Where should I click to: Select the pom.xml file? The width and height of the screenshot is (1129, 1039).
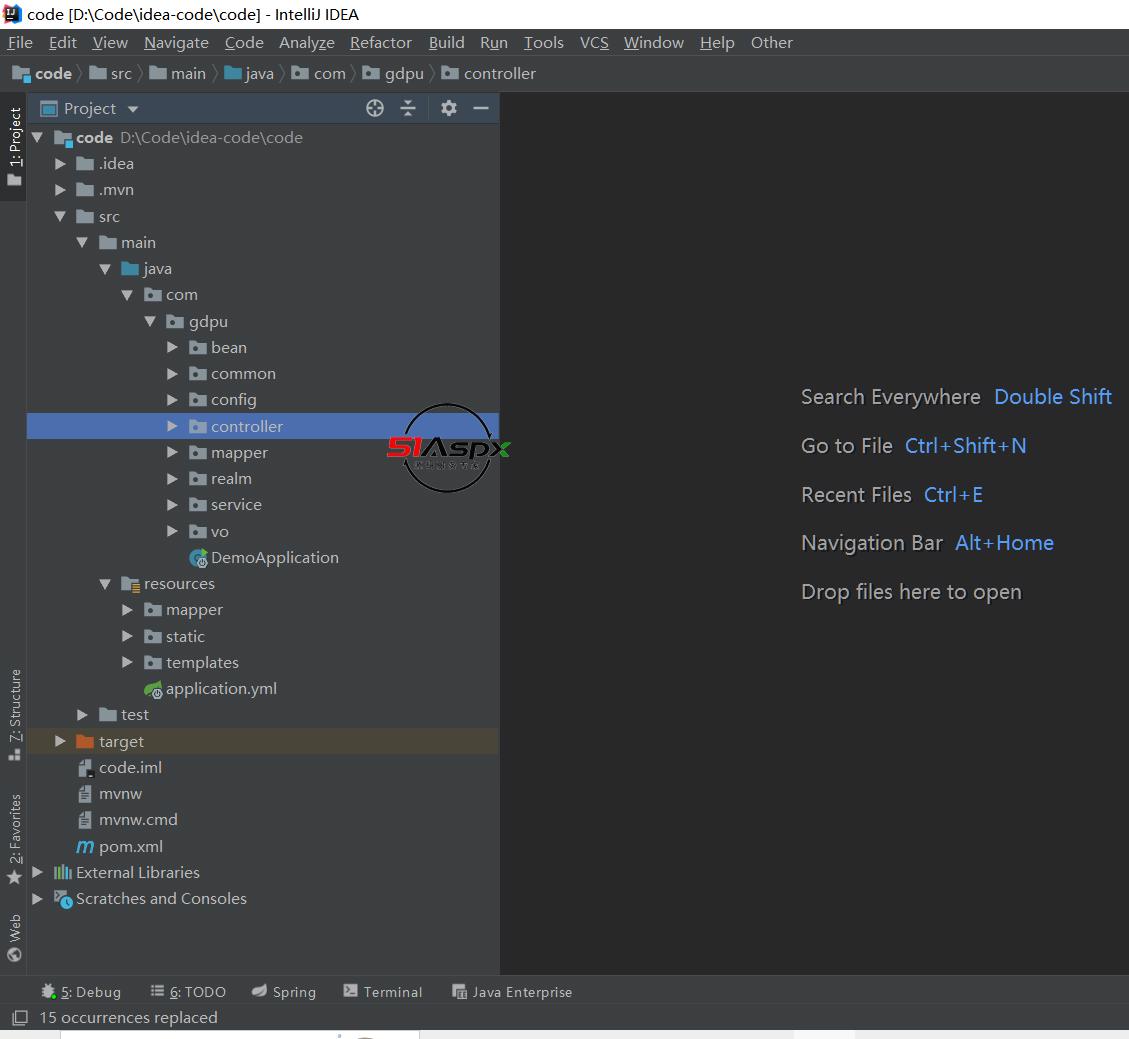pyautogui.click(x=130, y=846)
